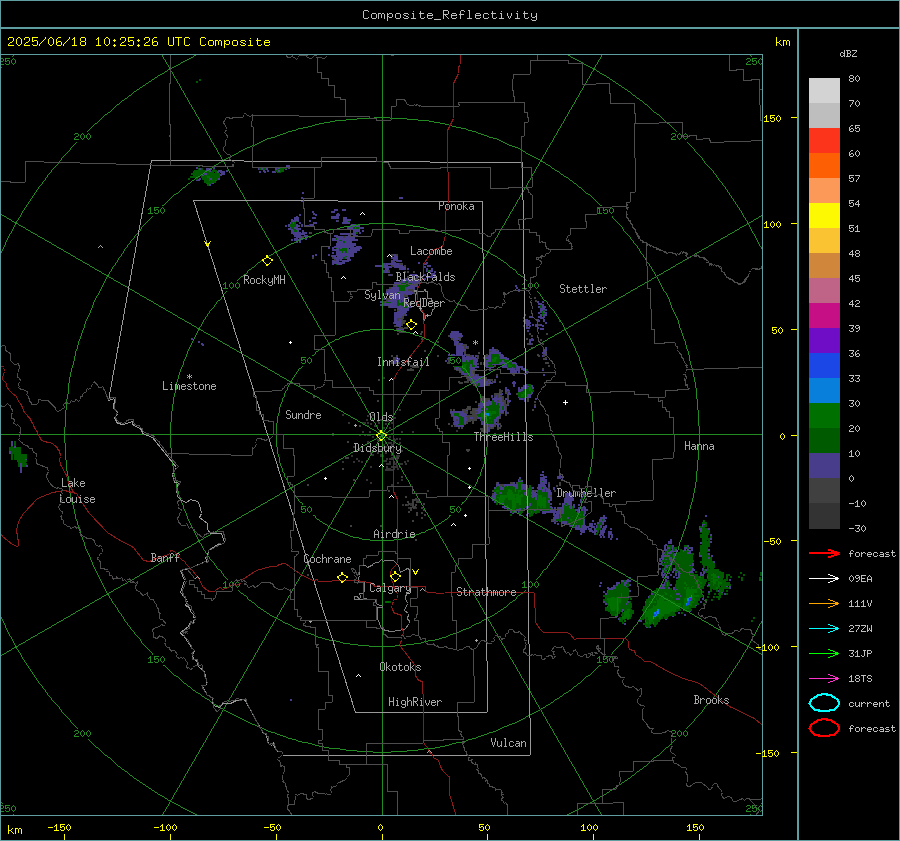This screenshot has height=841, width=900.
Task: Click the Sundre town label
Action: point(303,415)
